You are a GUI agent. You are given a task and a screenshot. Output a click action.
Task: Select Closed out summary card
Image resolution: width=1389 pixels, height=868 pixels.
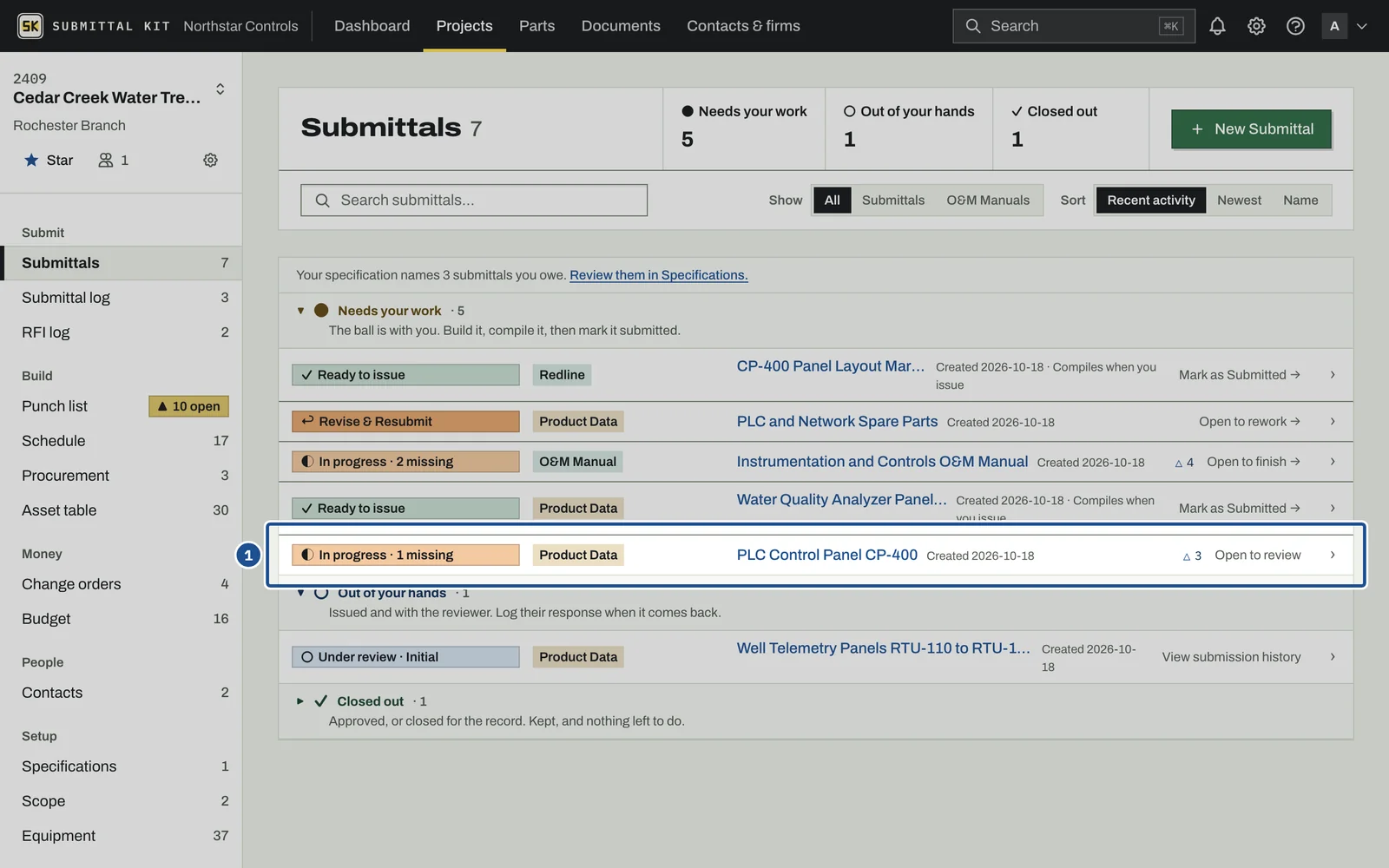[x=1071, y=128]
